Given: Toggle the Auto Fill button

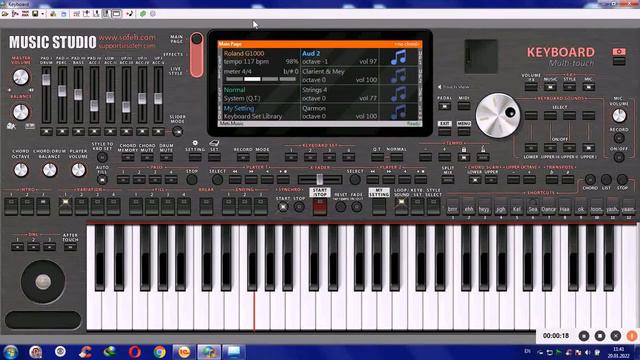Looking at the screenshot, I should (102, 180).
